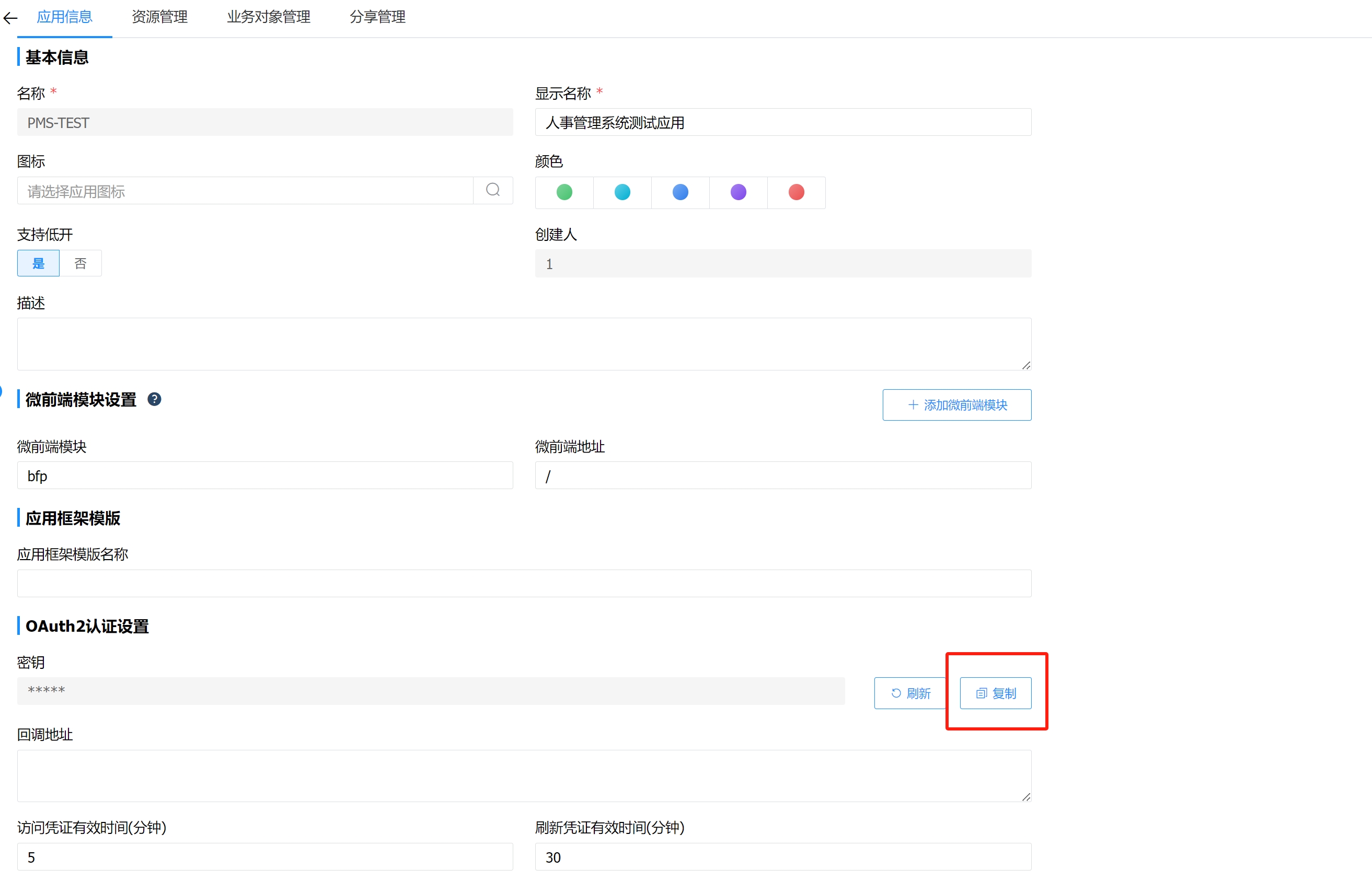
Task: Click the 请选择应用图标 field
Action: 245,191
